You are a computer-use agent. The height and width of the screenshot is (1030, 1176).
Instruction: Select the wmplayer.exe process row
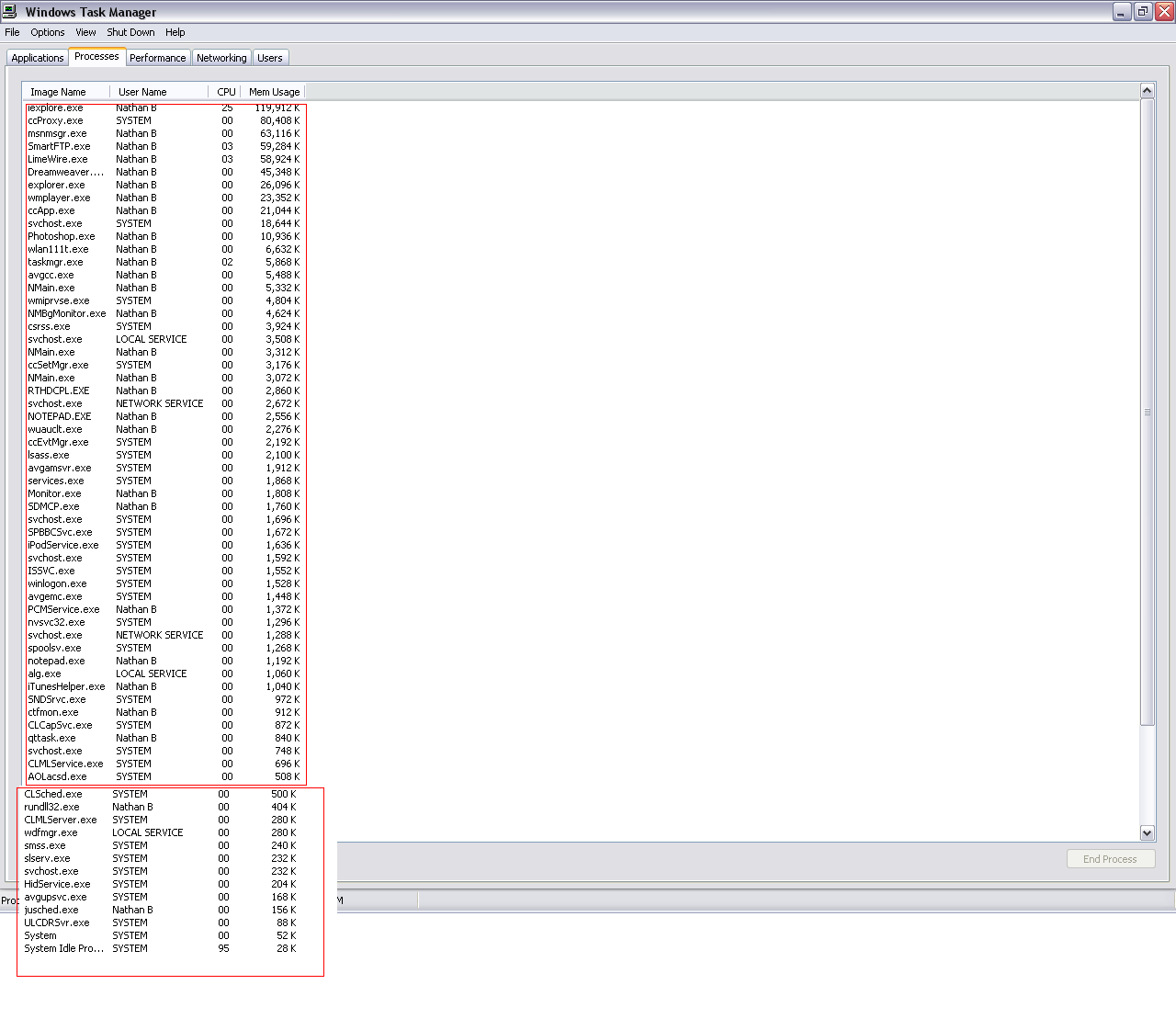pos(59,198)
